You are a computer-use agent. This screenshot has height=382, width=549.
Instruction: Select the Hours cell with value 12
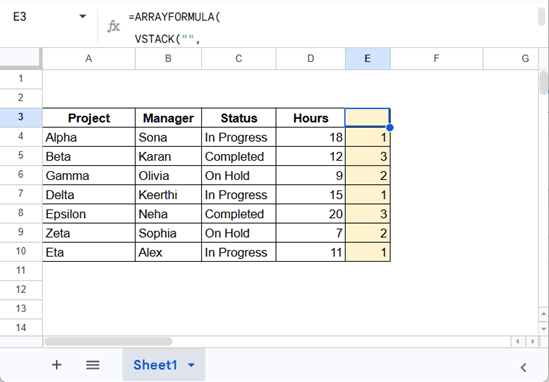tap(311, 156)
